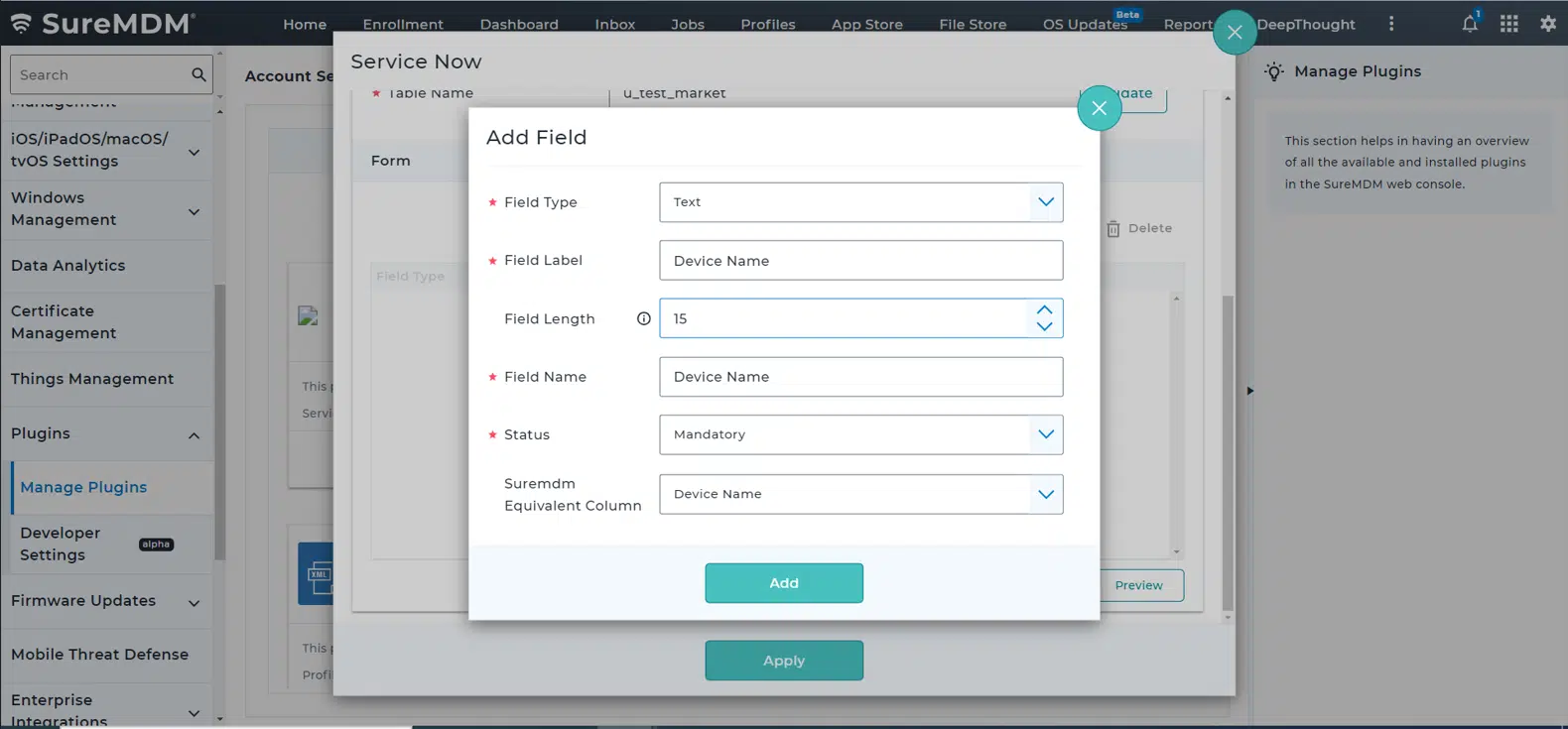Viewport: 1568px width, 729px height.
Task: Click the SureMDM logo
Action: coord(102,24)
